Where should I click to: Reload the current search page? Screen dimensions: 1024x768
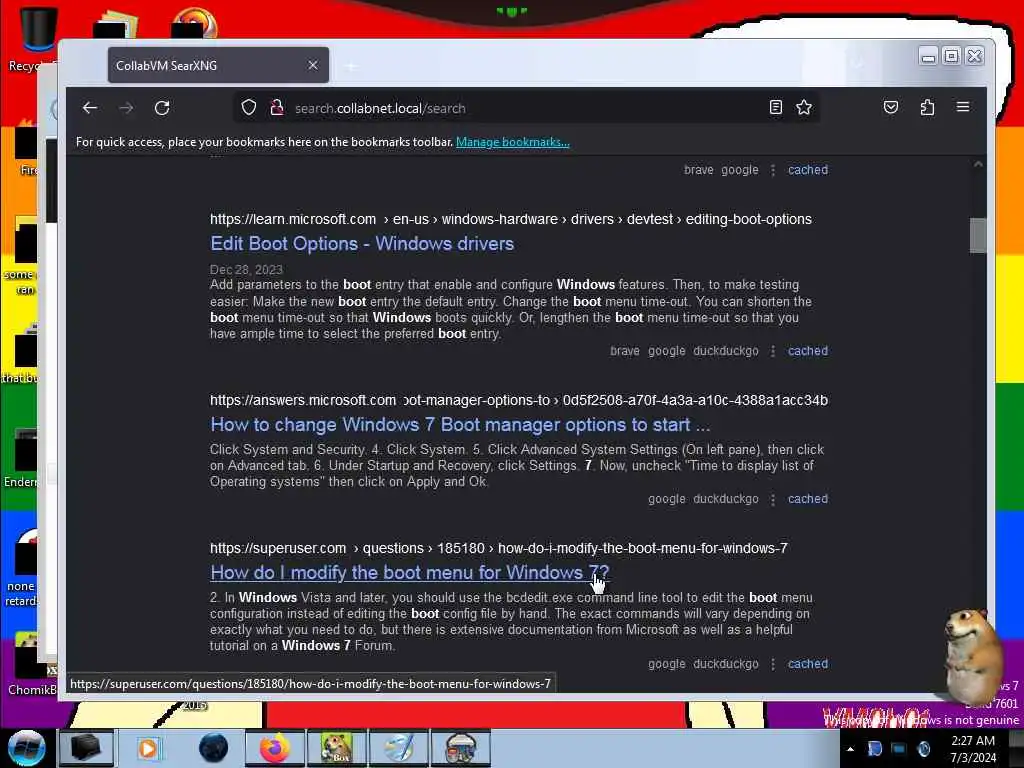162,108
